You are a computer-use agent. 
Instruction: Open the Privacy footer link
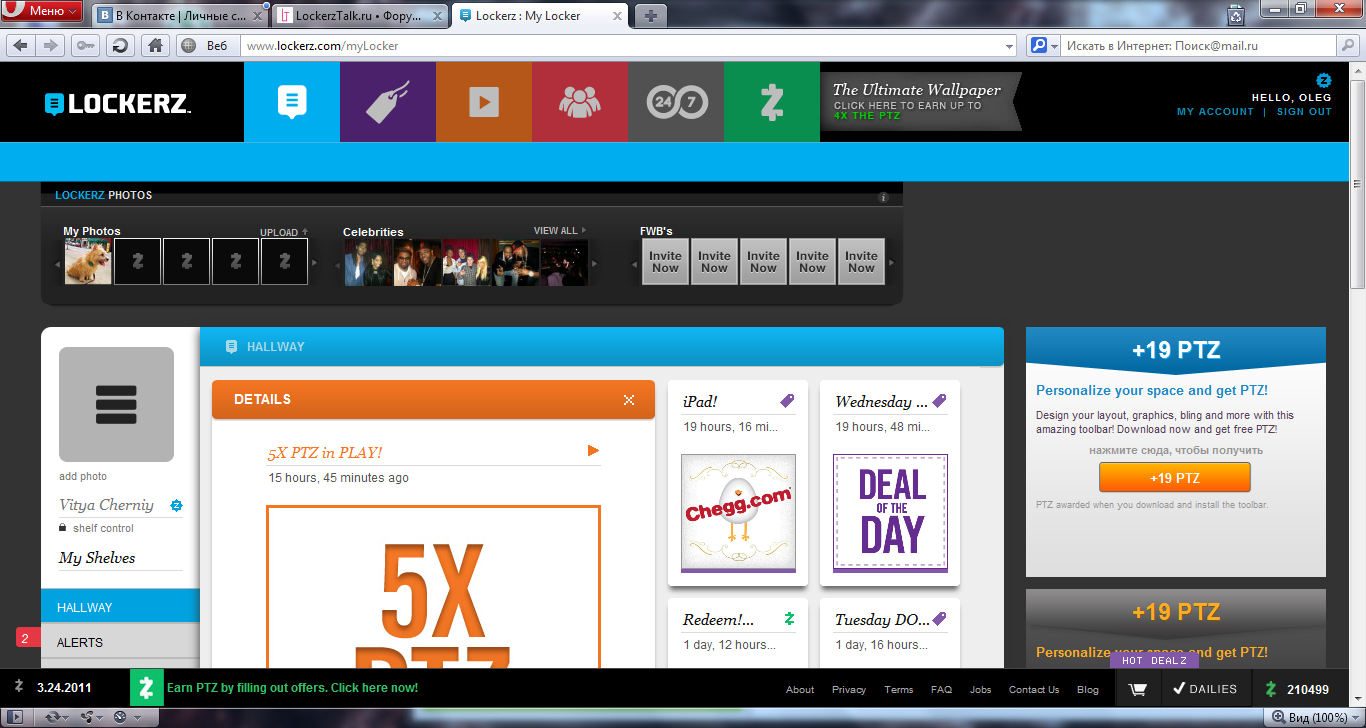click(x=849, y=690)
